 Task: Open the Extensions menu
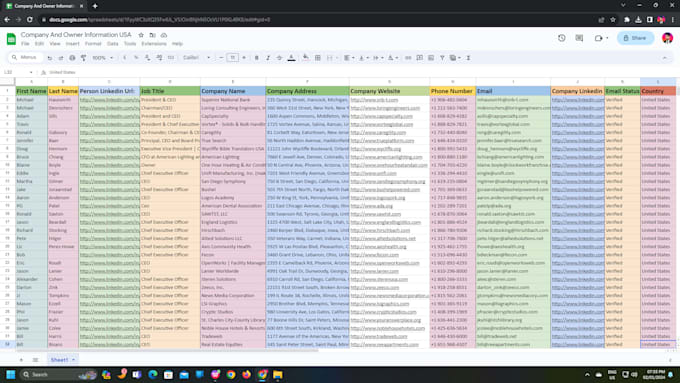click(x=154, y=44)
